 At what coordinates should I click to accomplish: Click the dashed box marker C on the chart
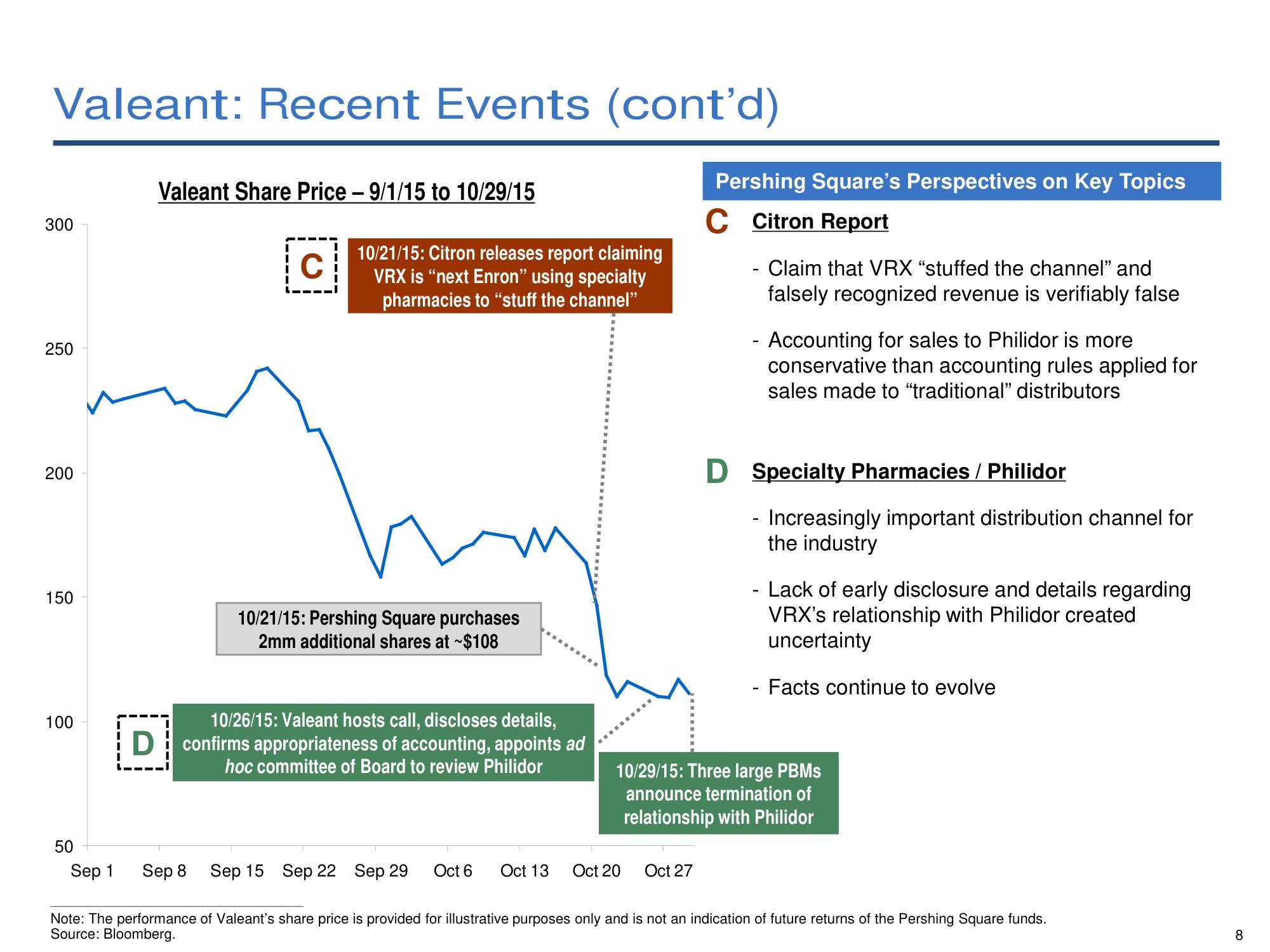[311, 265]
